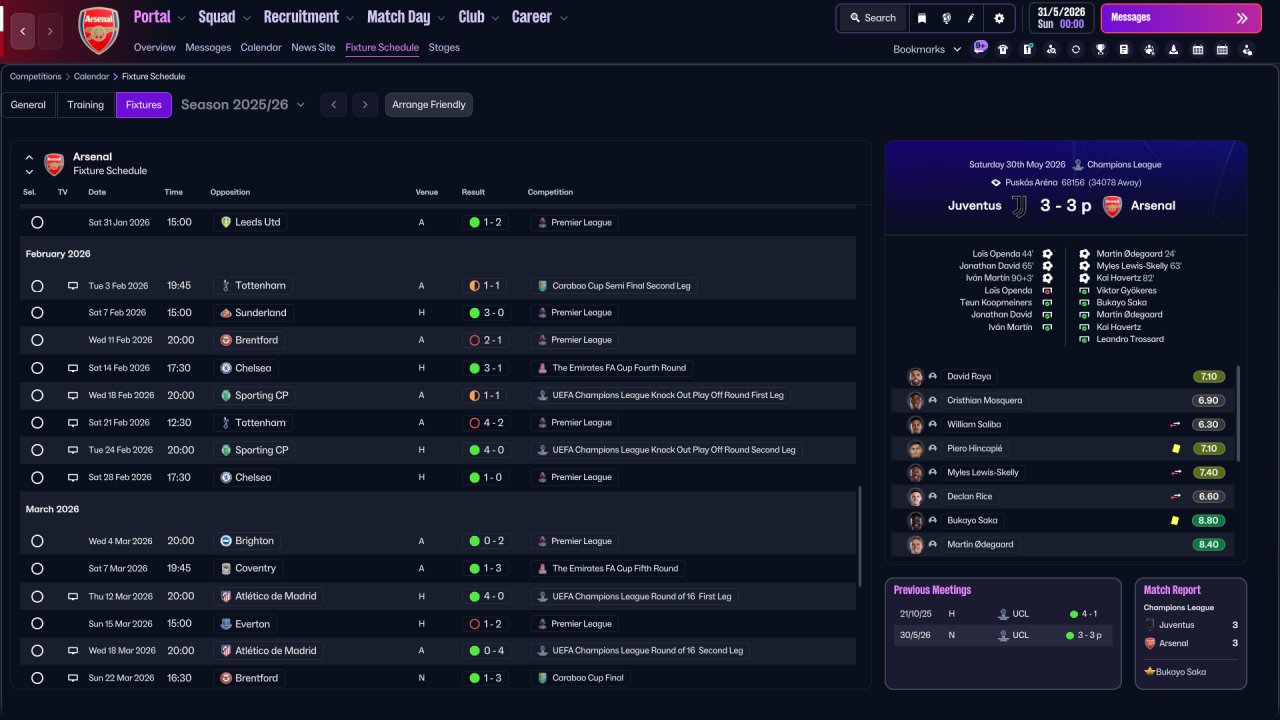Select the Brentford 11 Feb fixture radio button
The height and width of the screenshot is (720, 1280).
37,340
